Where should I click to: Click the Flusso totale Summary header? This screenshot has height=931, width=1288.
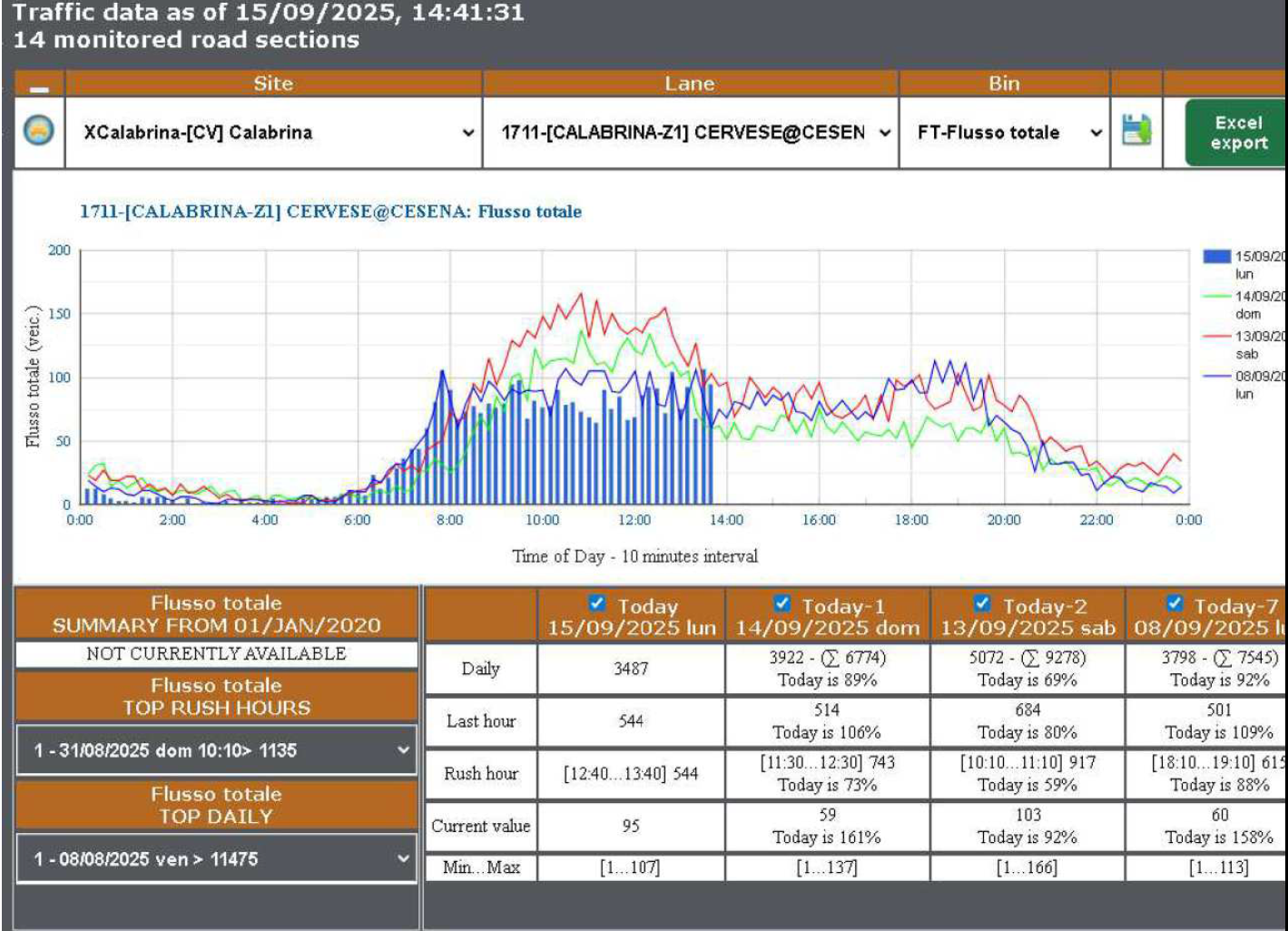click(216, 614)
